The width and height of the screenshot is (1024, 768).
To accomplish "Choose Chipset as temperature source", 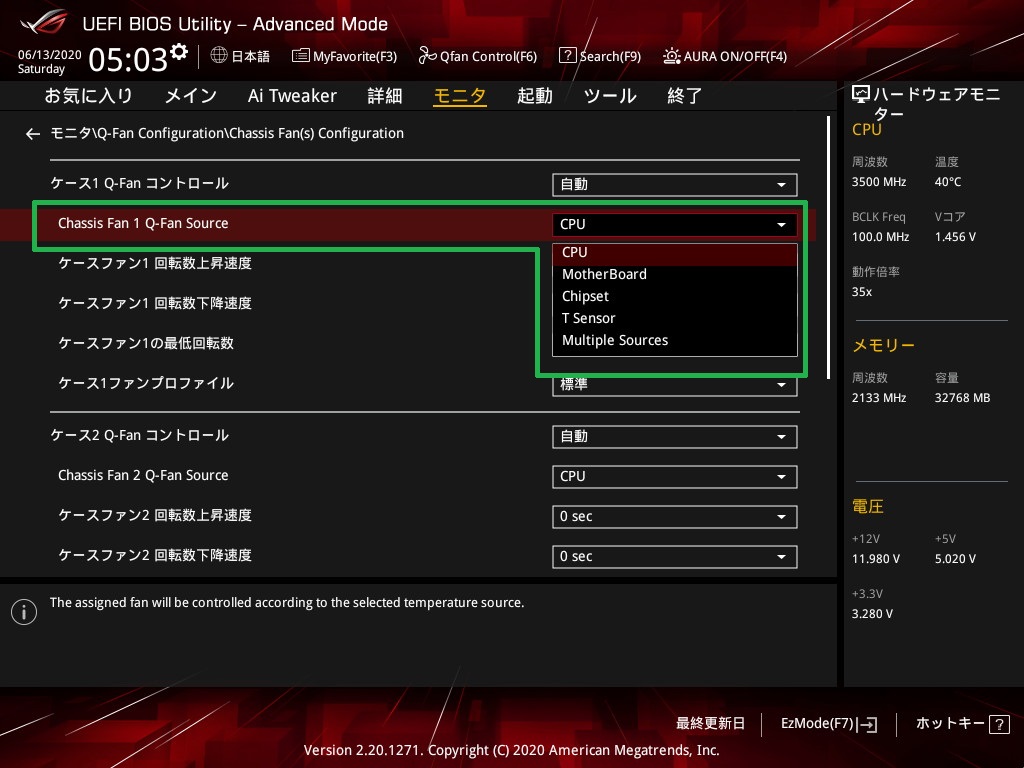I will coord(675,296).
